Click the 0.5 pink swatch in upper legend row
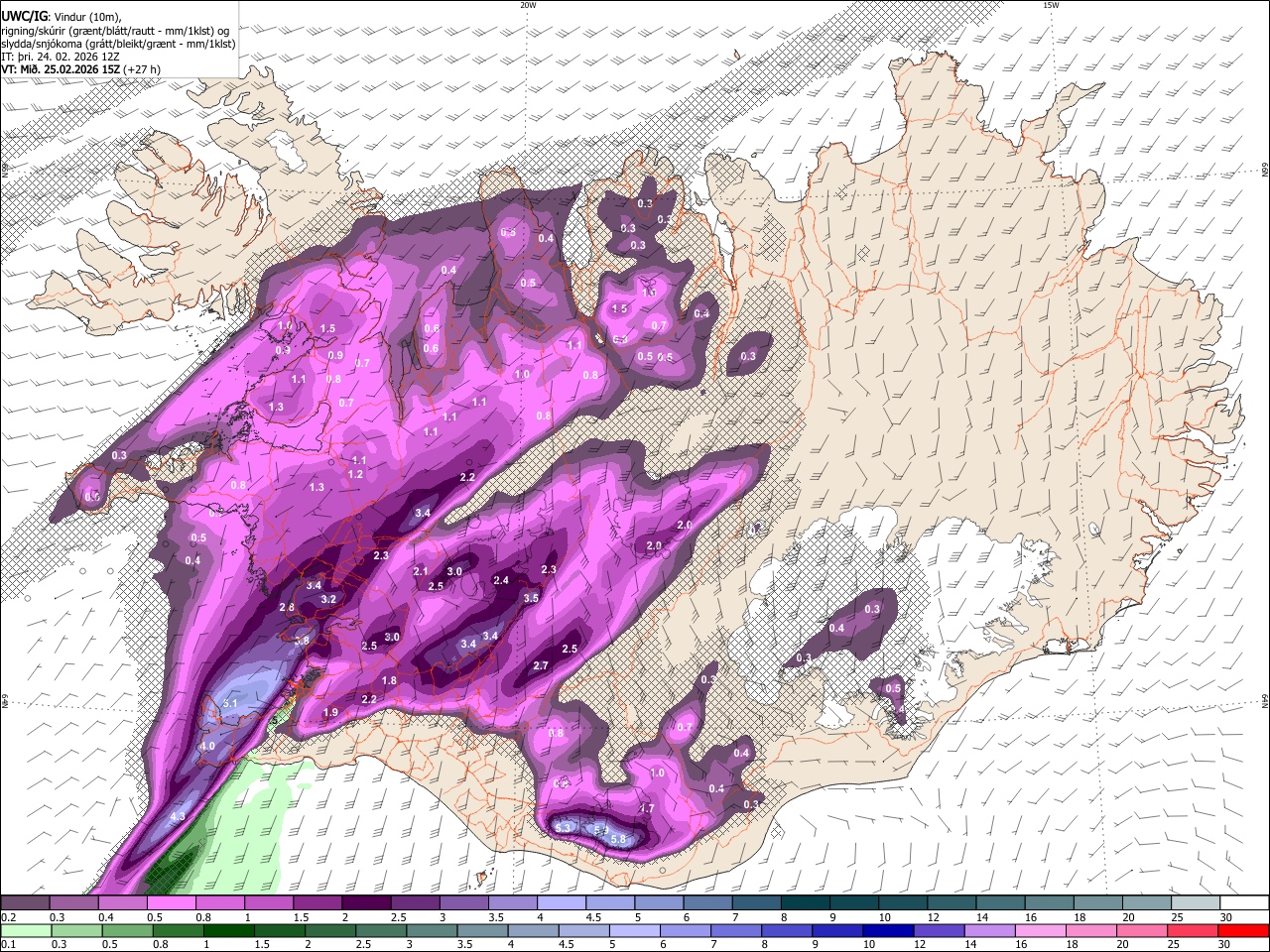Image resolution: width=1270 pixels, height=952 pixels. 171,903
